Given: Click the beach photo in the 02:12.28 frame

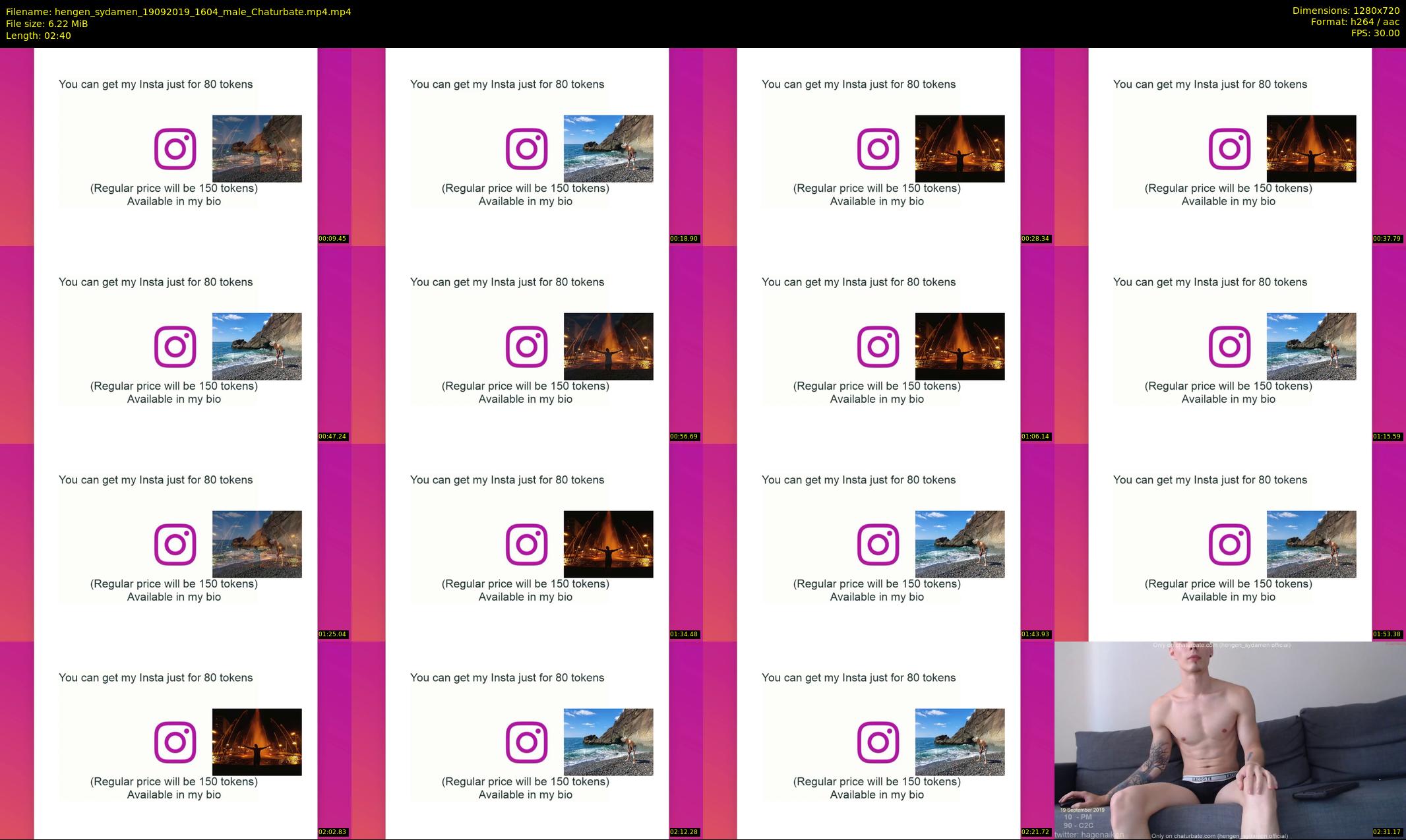Looking at the screenshot, I should click(x=609, y=742).
